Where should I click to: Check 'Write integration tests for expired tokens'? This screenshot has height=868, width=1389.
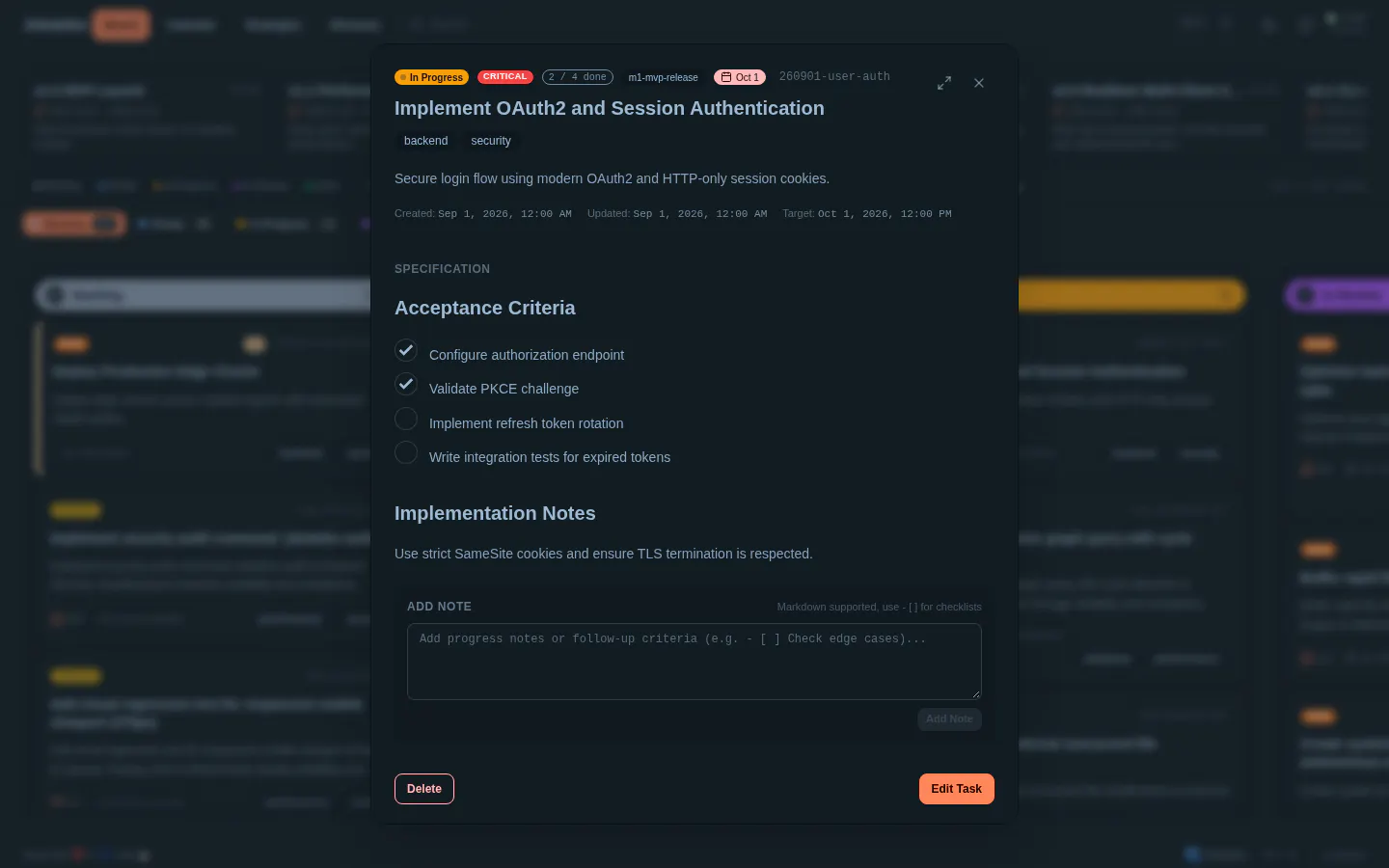click(406, 452)
